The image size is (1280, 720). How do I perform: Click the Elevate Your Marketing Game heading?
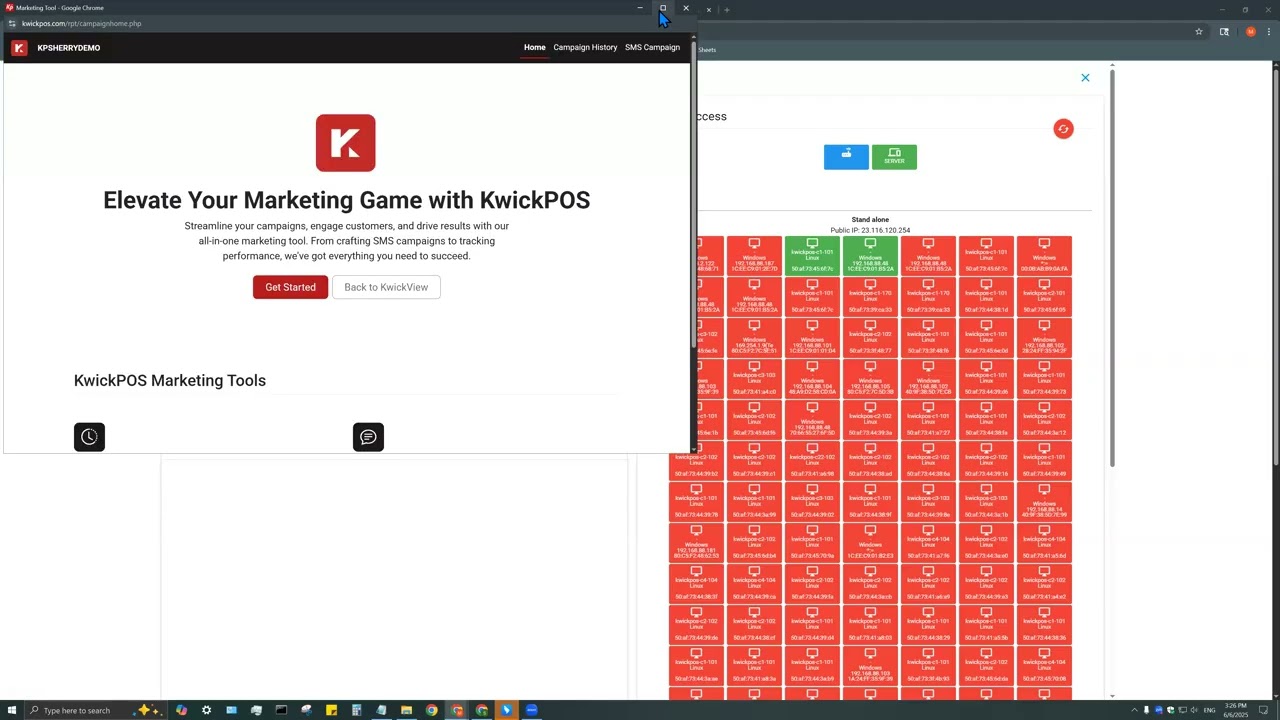346,200
